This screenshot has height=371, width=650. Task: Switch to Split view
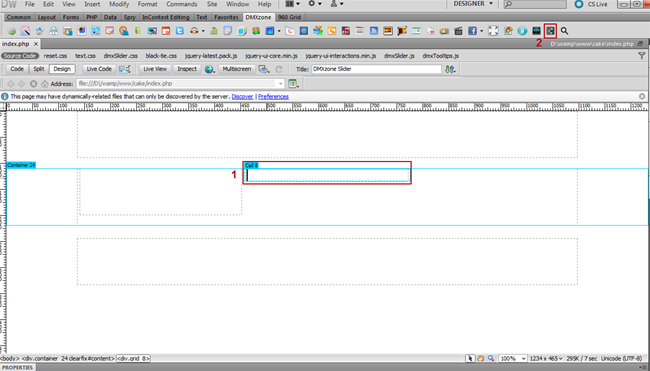click(39, 69)
